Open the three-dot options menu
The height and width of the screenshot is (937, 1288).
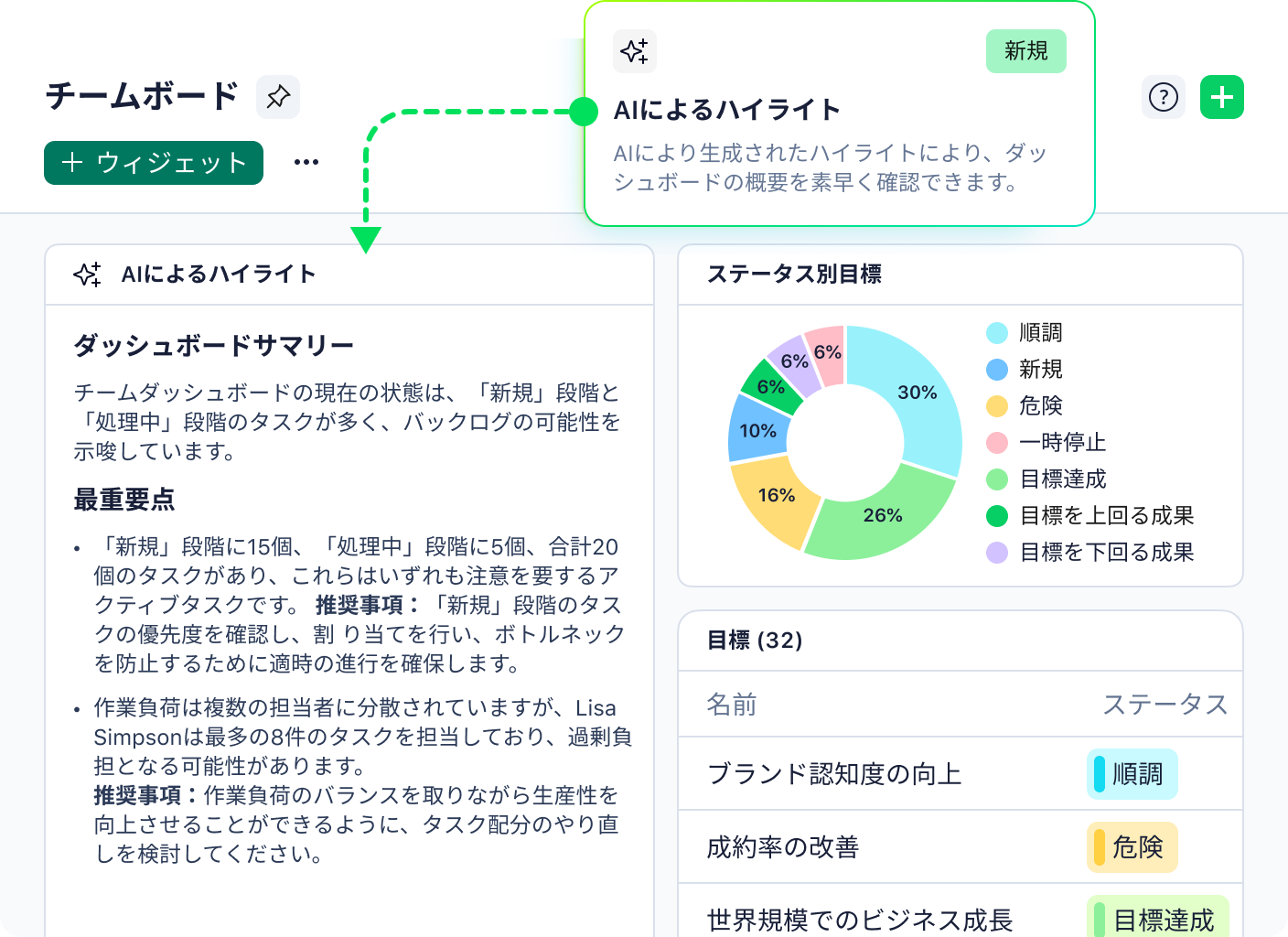tap(306, 161)
